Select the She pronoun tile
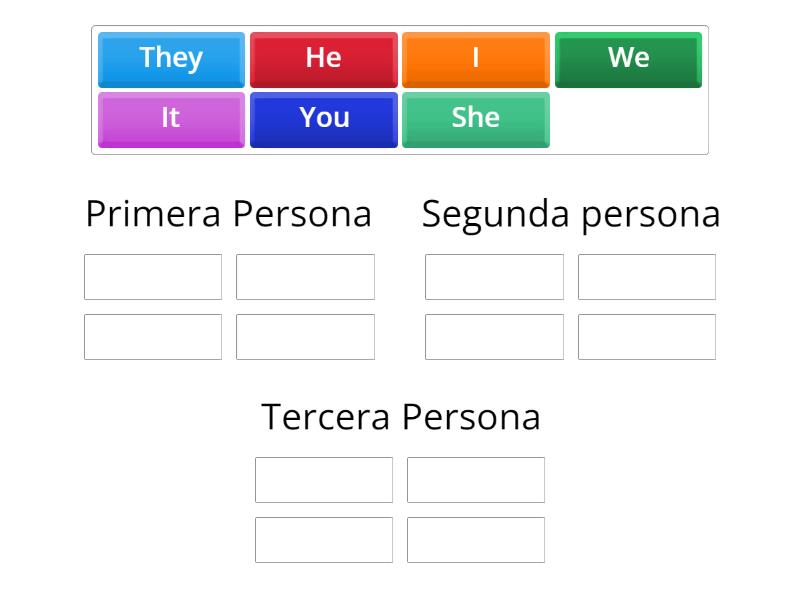 pyautogui.click(x=476, y=118)
